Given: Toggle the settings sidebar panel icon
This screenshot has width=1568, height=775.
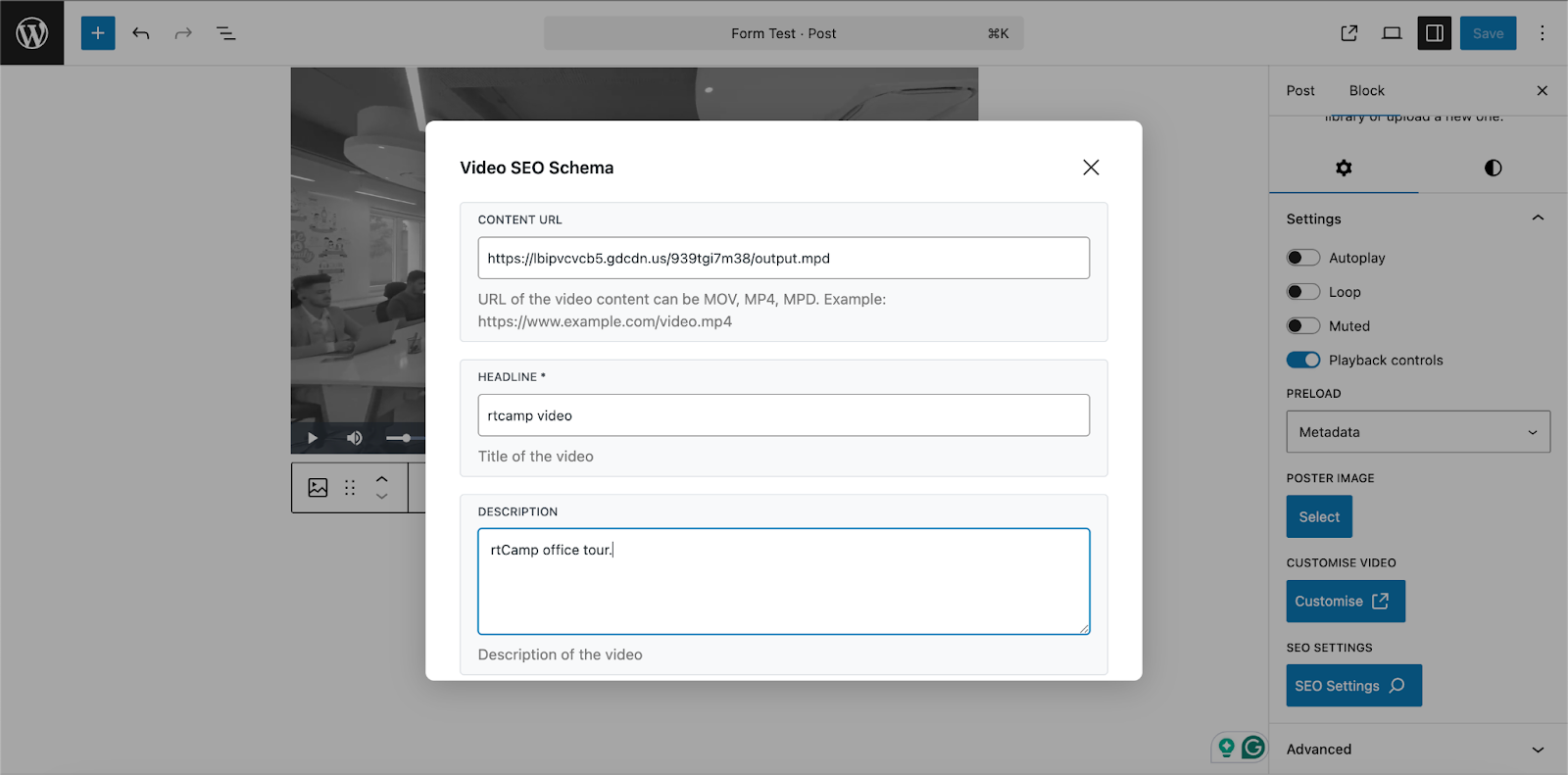Looking at the screenshot, I should pyautogui.click(x=1434, y=33).
